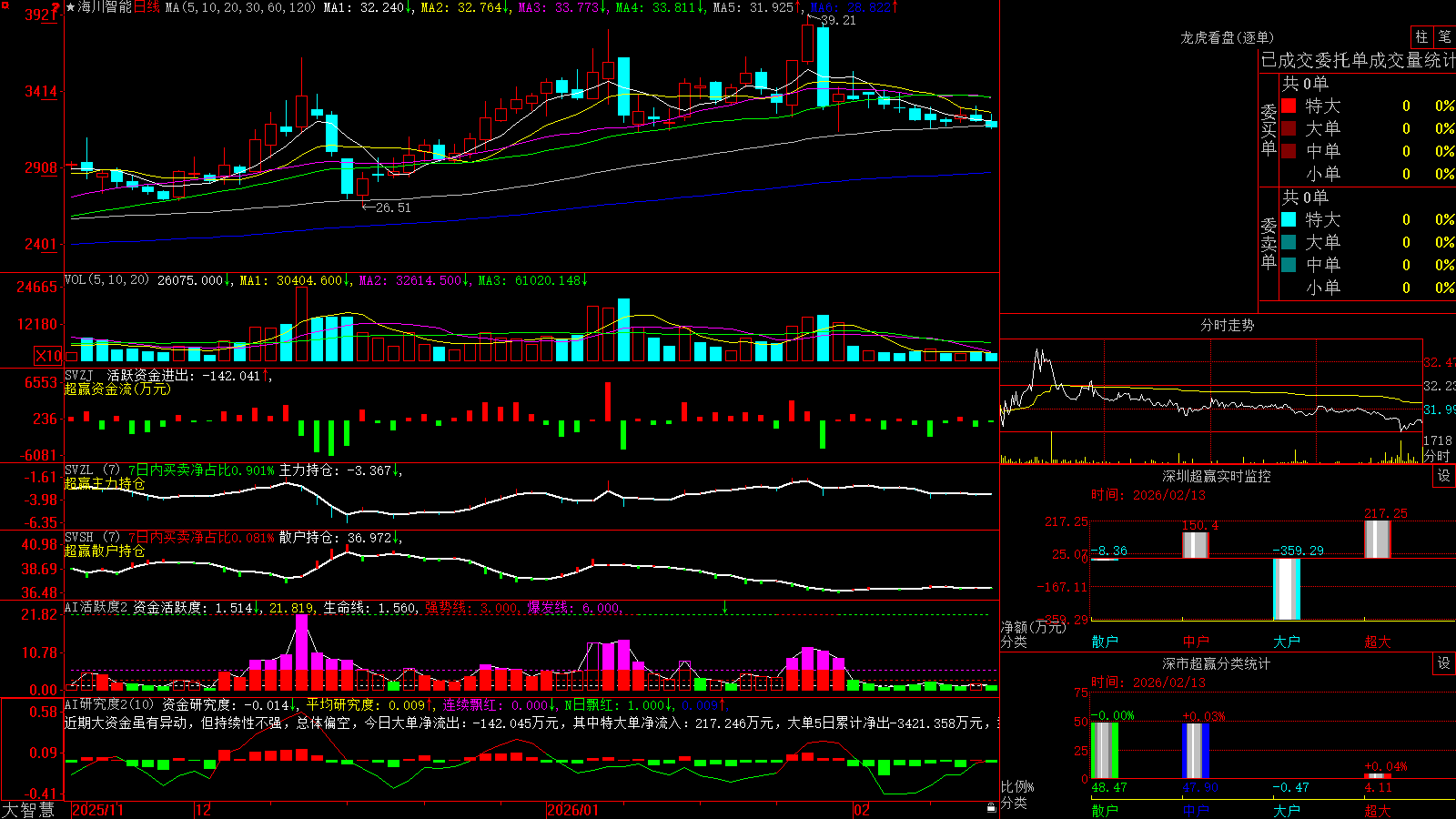1456x819 pixels.
Task: Click the green 48.47 散户 bar in 分类统计
Action: tap(1105, 751)
